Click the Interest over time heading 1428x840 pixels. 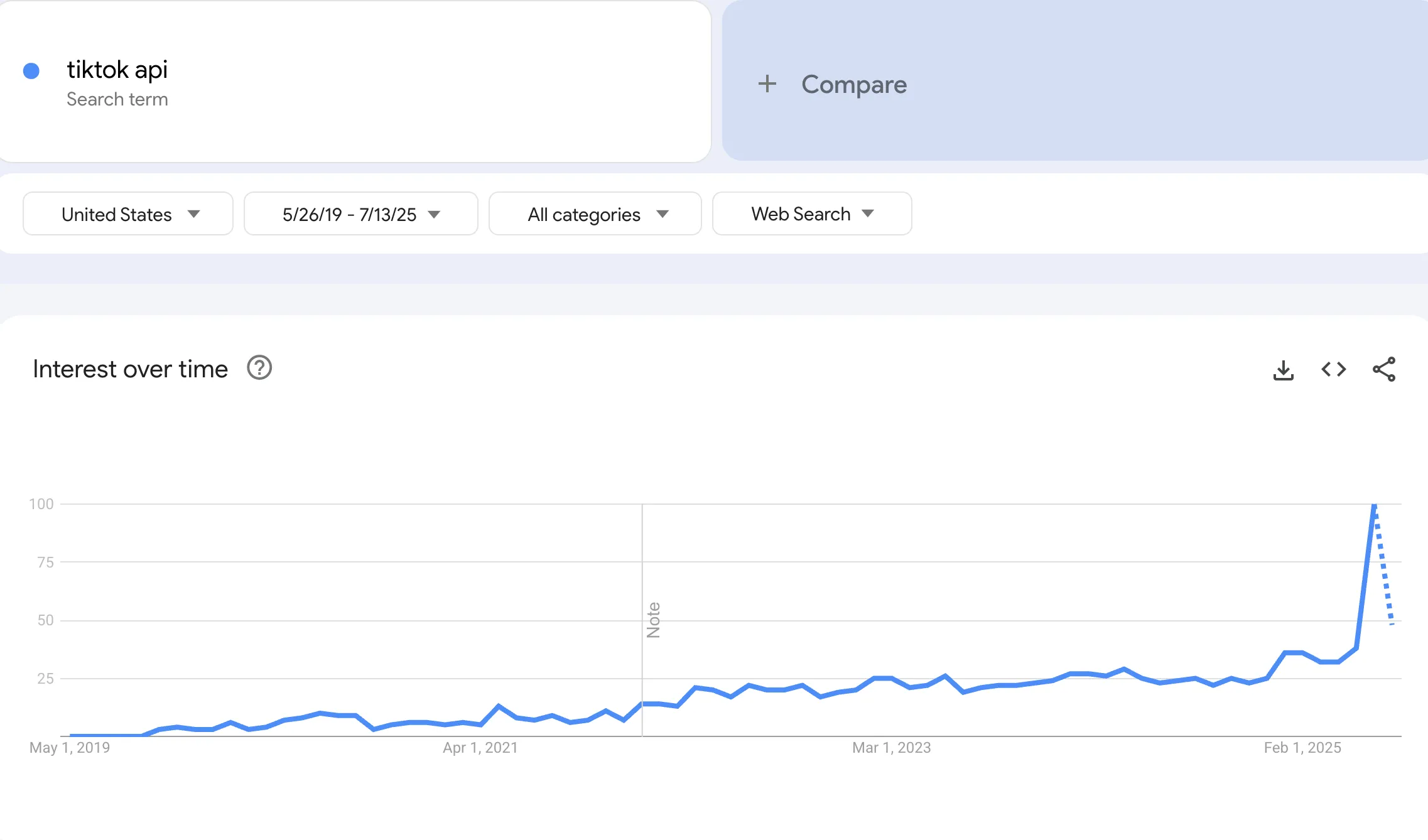[130, 369]
